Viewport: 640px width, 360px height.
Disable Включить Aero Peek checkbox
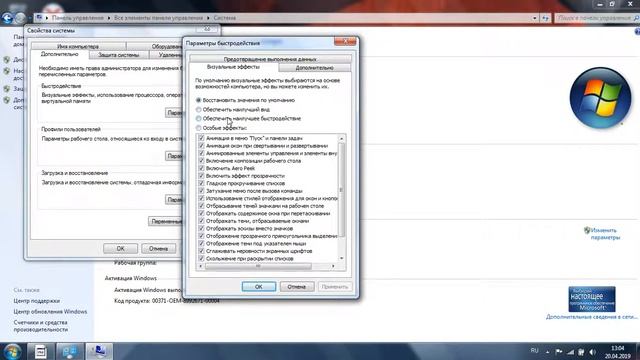201,168
